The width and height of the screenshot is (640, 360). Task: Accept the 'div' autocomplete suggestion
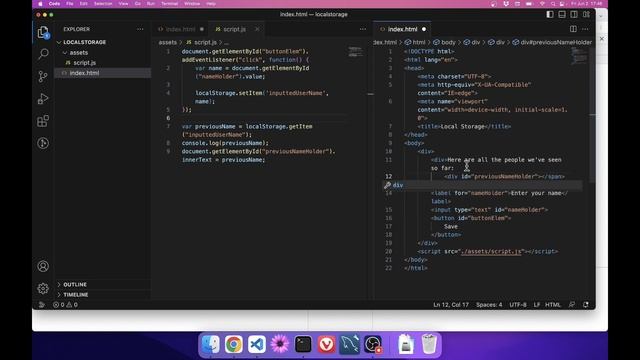pos(483,185)
